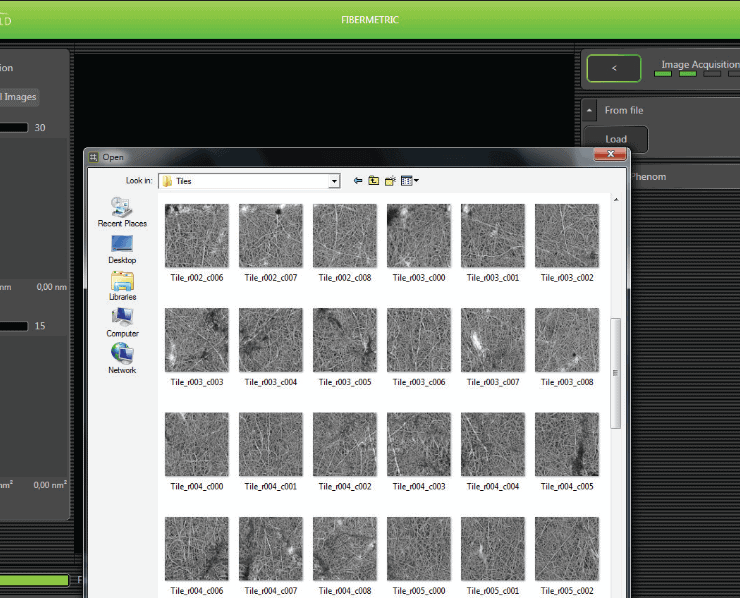
Task: Click the file name label Tile_r004_c002
Action: click(345, 486)
